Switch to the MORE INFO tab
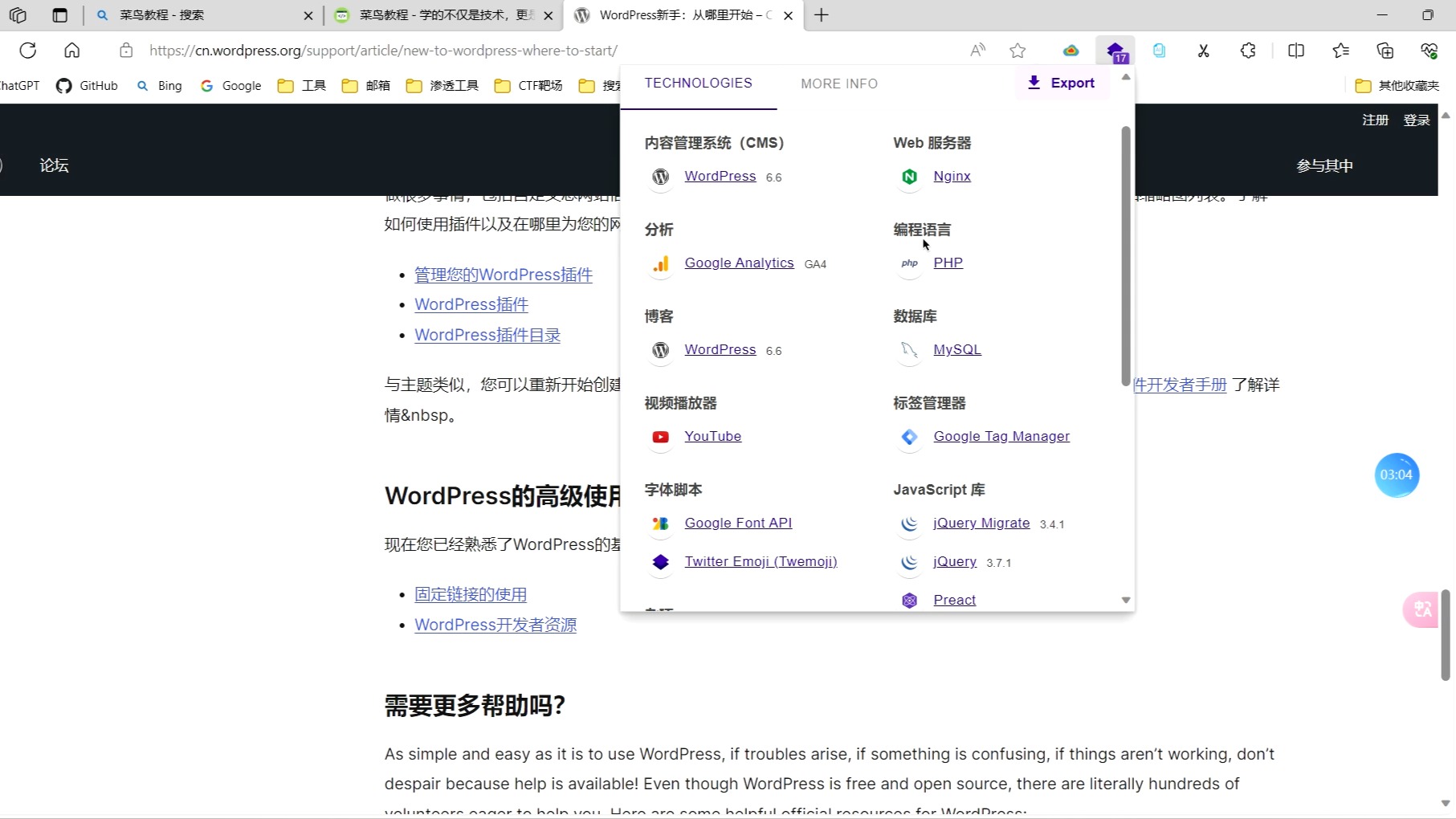Viewport: 1456px width, 819px height. click(x=839, y=84)
